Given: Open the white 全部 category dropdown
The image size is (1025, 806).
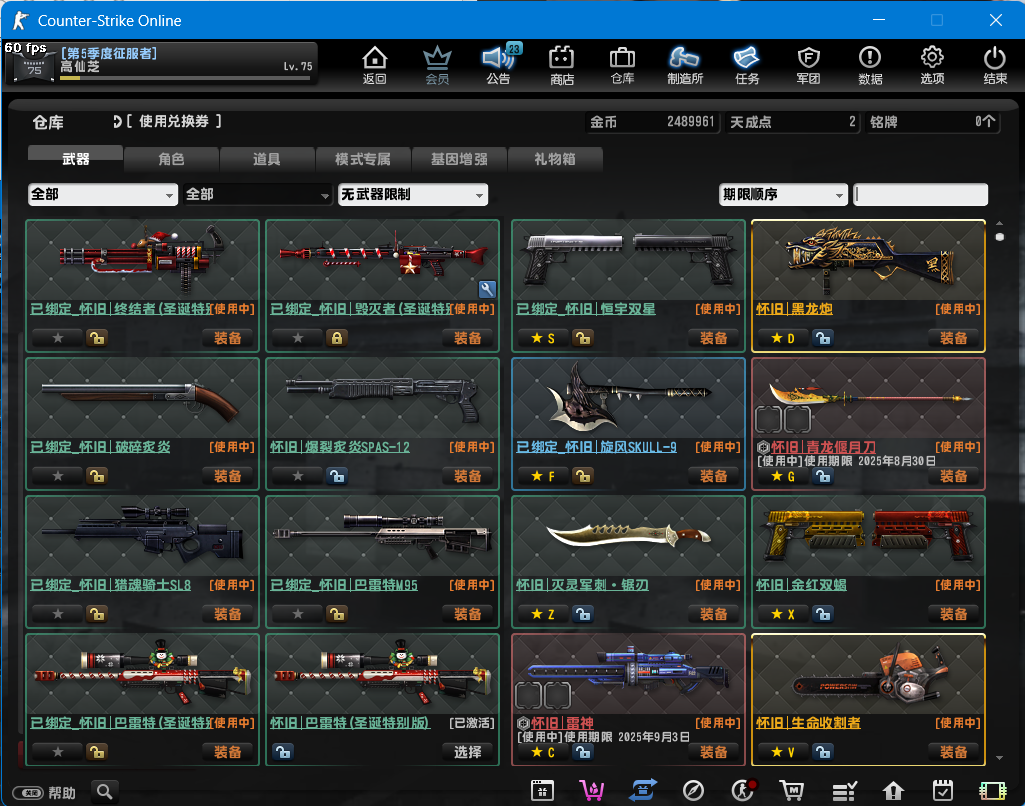Looking at the screenshot, I should point(103,194).
